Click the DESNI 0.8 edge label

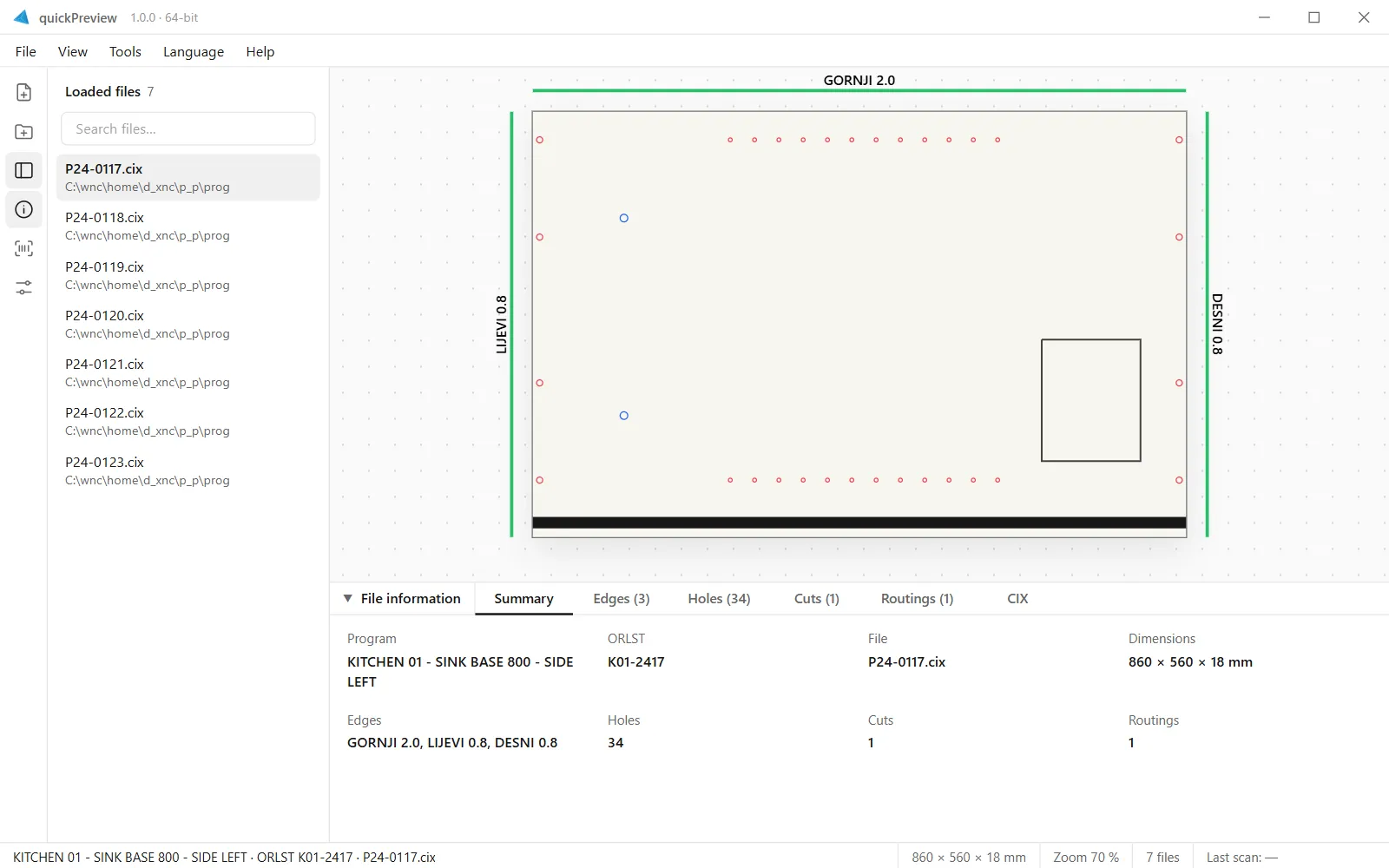(x=1217, y=324)
